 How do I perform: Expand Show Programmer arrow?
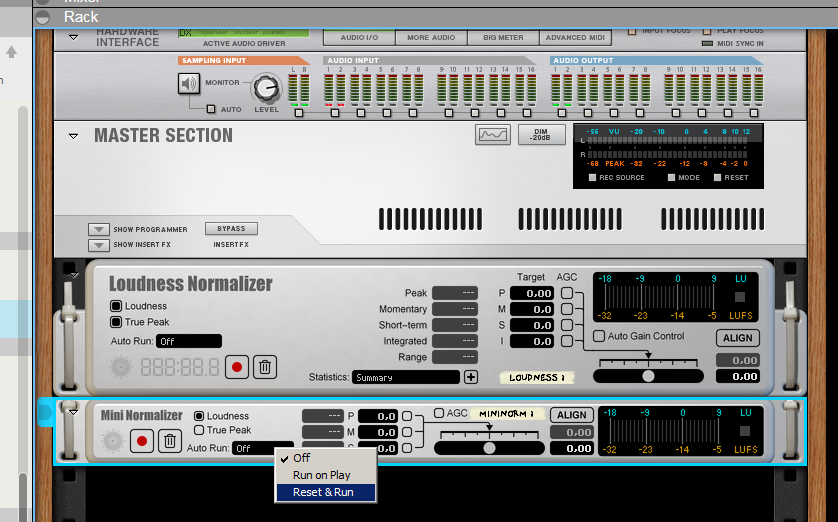click(x=99, y=230)
